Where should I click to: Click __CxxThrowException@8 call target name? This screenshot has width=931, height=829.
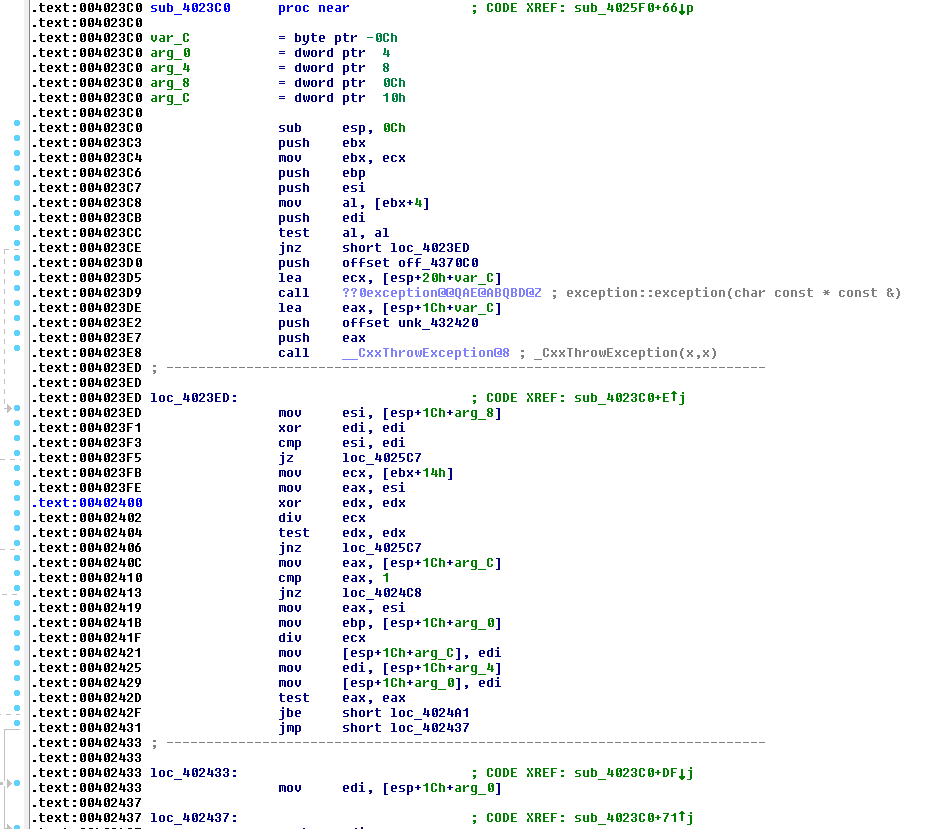tap(425, 353)
